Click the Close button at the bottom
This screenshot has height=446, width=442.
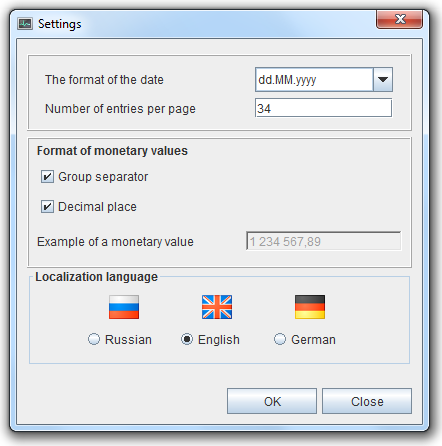(367, 401)
